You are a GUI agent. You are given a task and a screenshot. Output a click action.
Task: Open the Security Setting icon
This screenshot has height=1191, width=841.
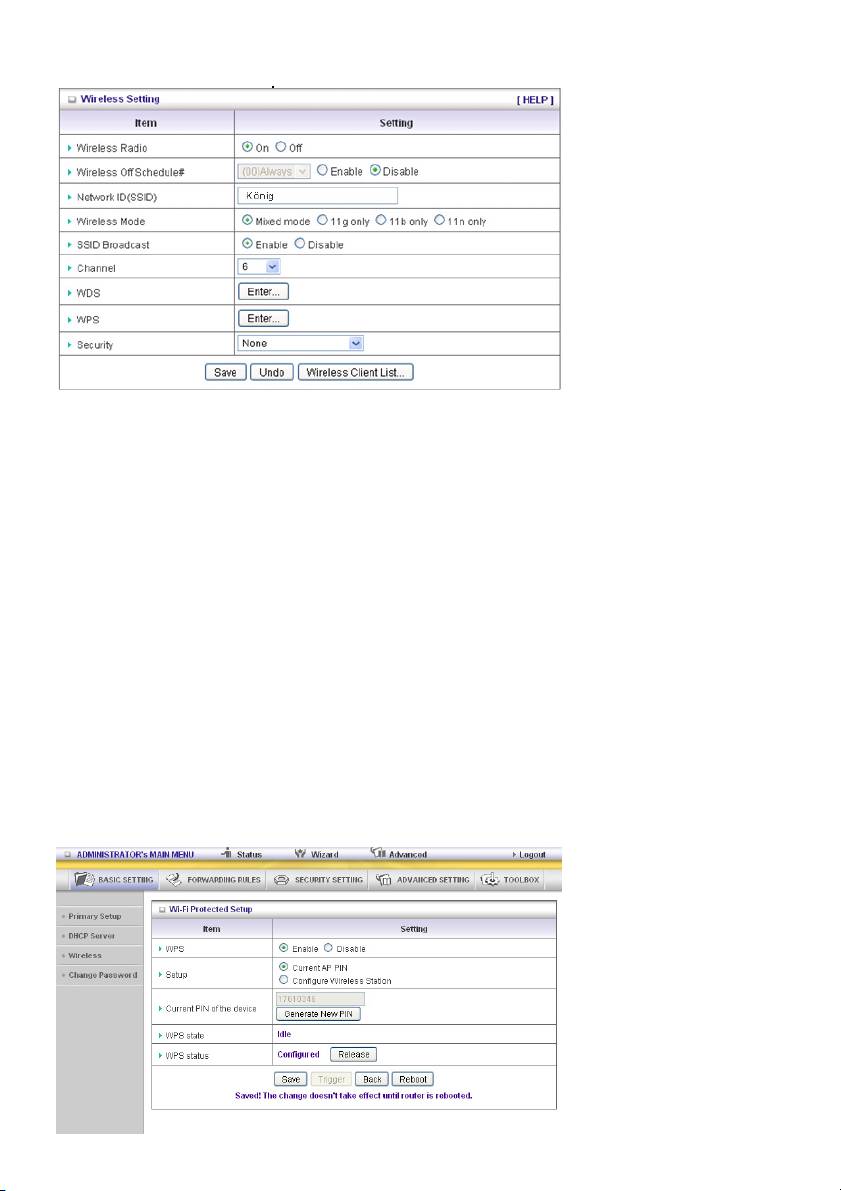click(x=282, y=880)
